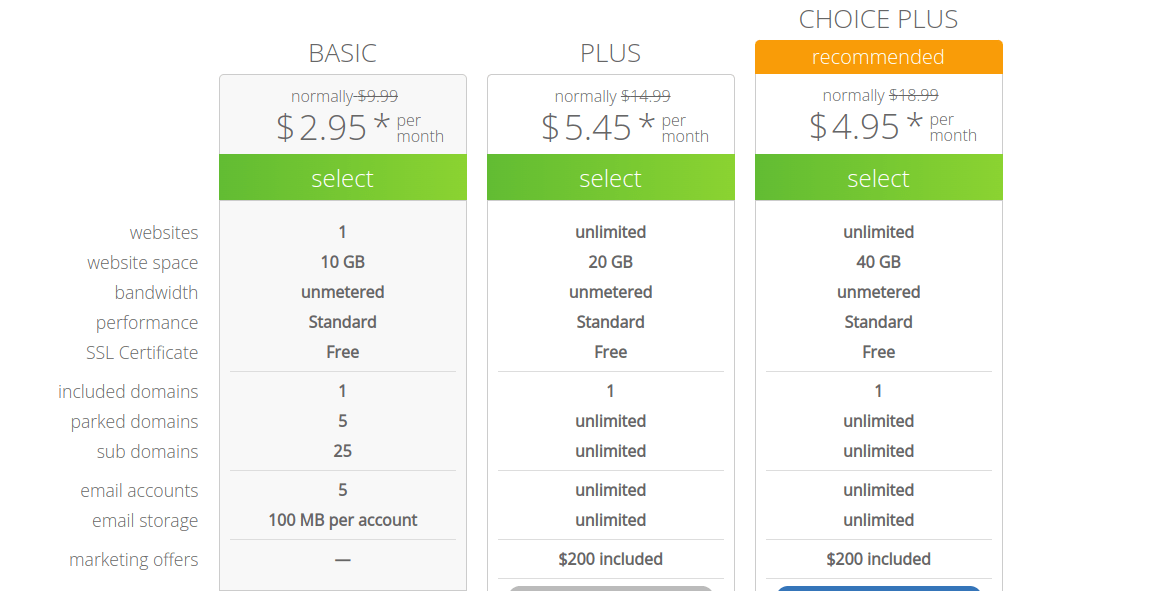Click the PLUS column header

click(x=610, y=53)
